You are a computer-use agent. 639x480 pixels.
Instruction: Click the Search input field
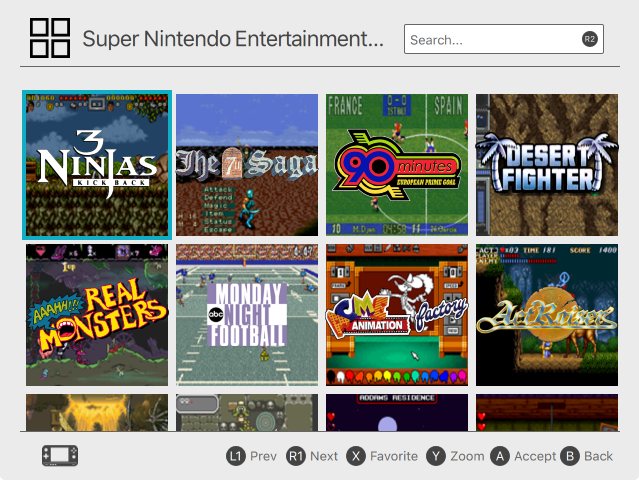point(504,39)
